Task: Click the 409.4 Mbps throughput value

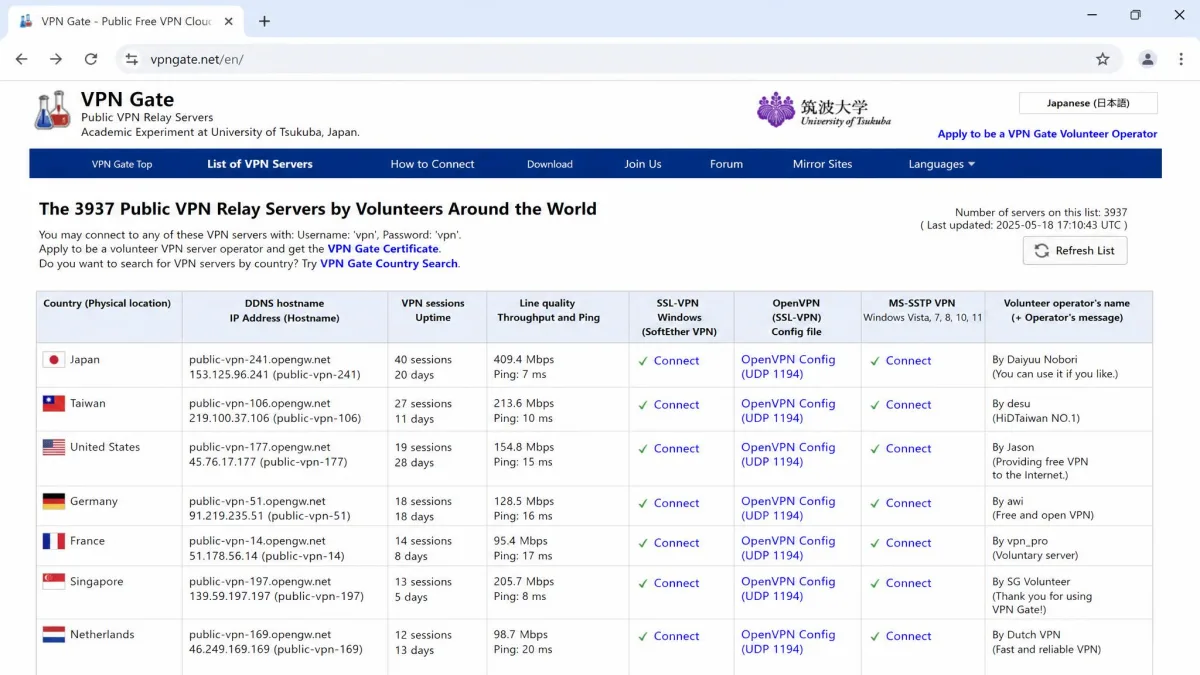Action: [523, 360]
